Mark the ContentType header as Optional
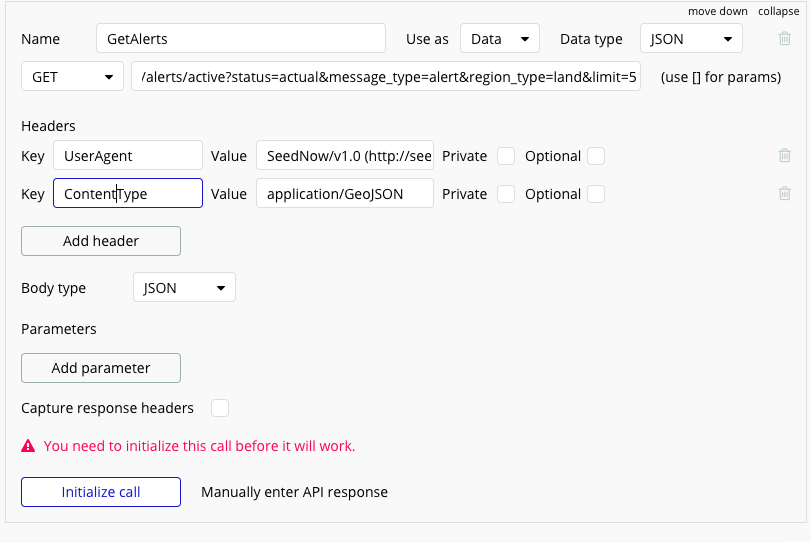 click(x=596, y=194)
